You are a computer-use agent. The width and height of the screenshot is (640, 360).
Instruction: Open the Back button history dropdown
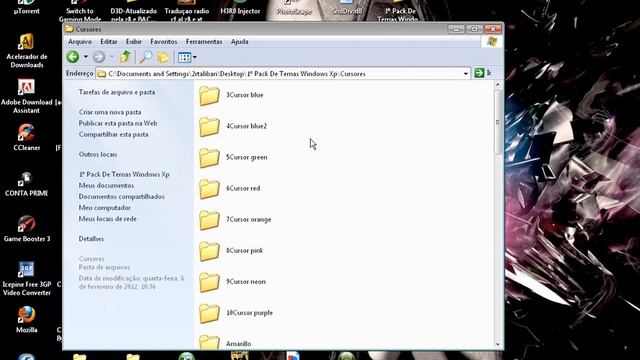point(86,57)
